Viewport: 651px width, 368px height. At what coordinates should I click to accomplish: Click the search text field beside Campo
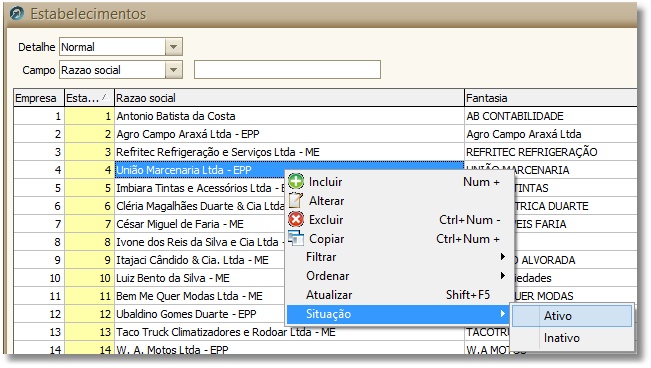(x=287, y=70)
